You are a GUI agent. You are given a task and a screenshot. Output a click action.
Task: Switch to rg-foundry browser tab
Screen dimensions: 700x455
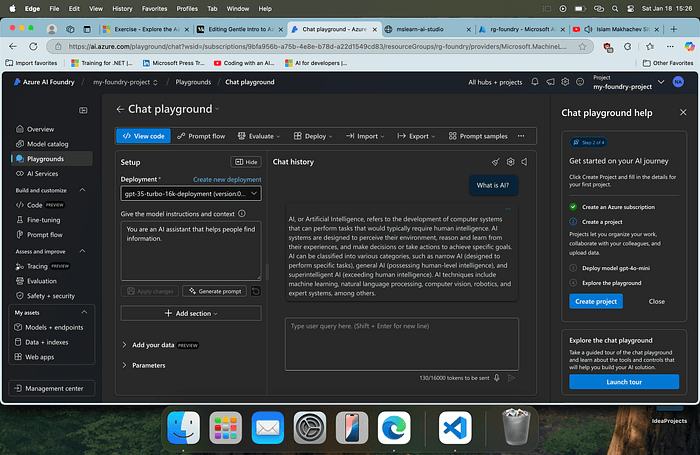click(521, 29)
